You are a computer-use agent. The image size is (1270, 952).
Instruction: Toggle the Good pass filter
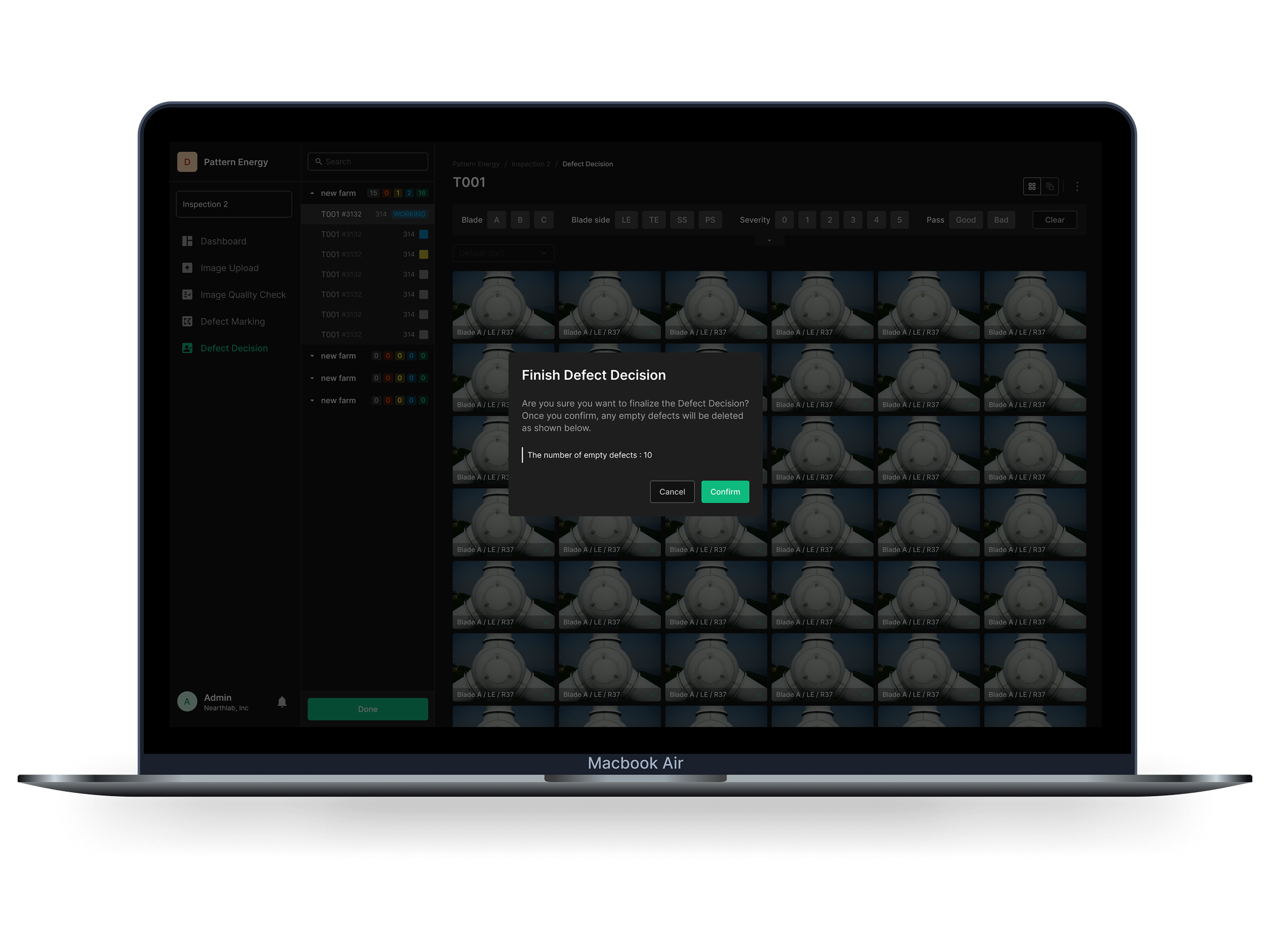[965, 220]
